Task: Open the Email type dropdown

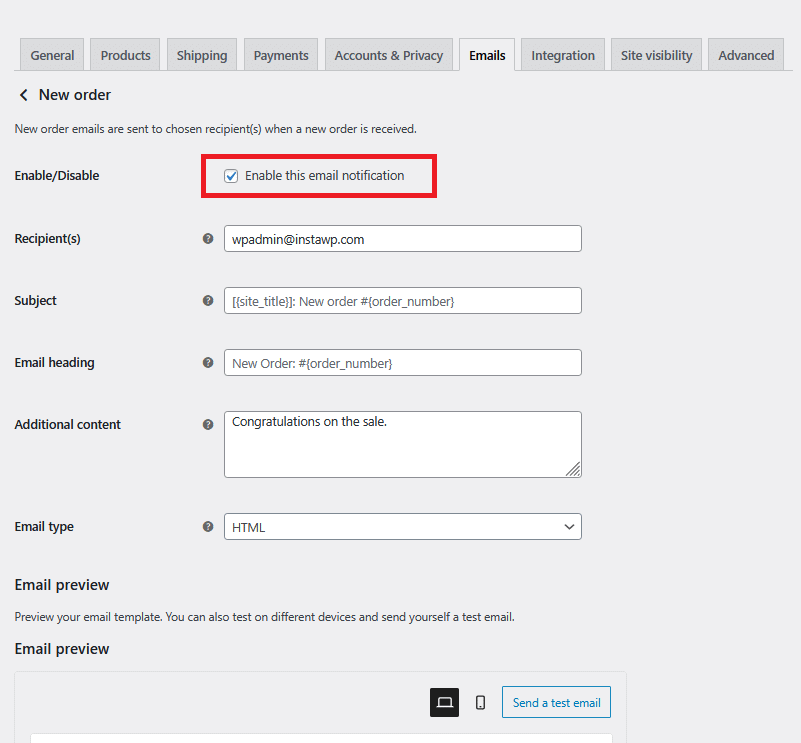Action: pyautogui.click(x=402, y=526)
